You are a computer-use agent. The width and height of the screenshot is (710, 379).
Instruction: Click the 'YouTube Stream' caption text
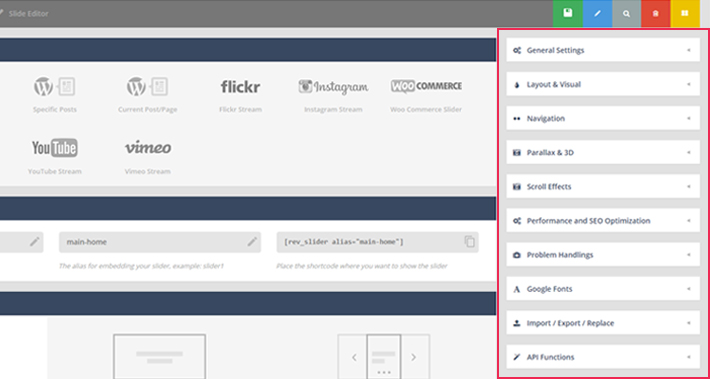point(54,171)
